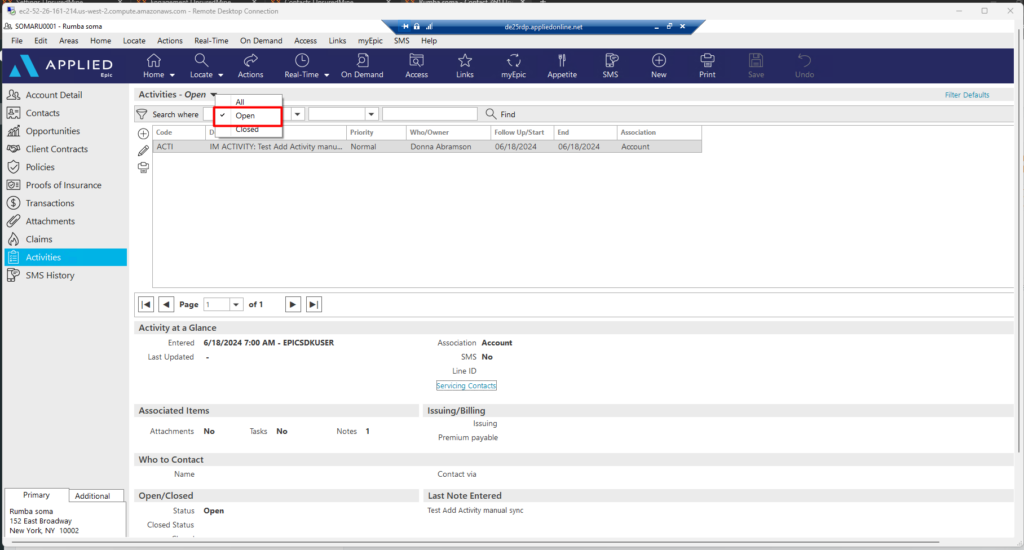This screenshot has width=1024, height=550.
Task: Click the Save toolbar icon
Action: pyautogui.click(x=756, y=61)
